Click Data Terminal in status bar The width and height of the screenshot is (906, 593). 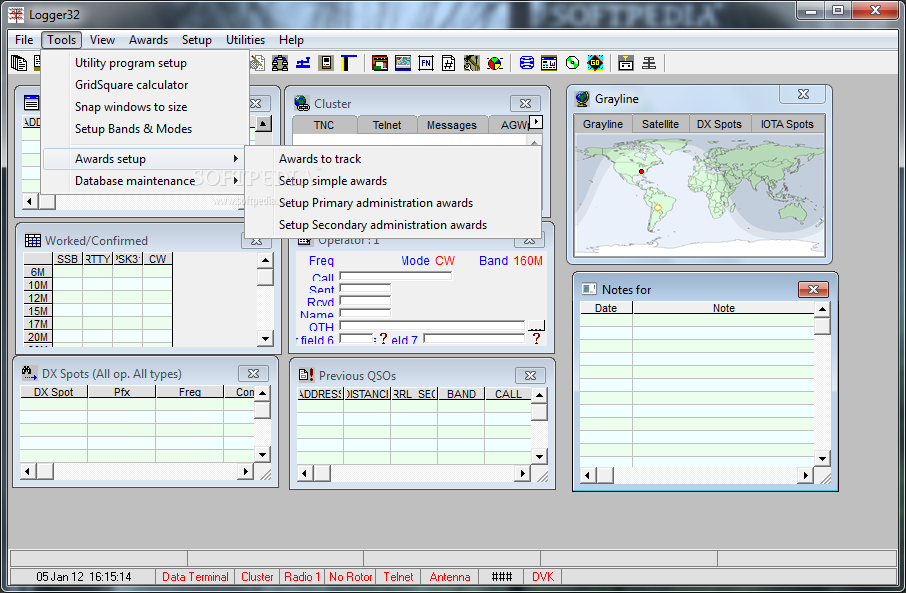pos(195,576)
